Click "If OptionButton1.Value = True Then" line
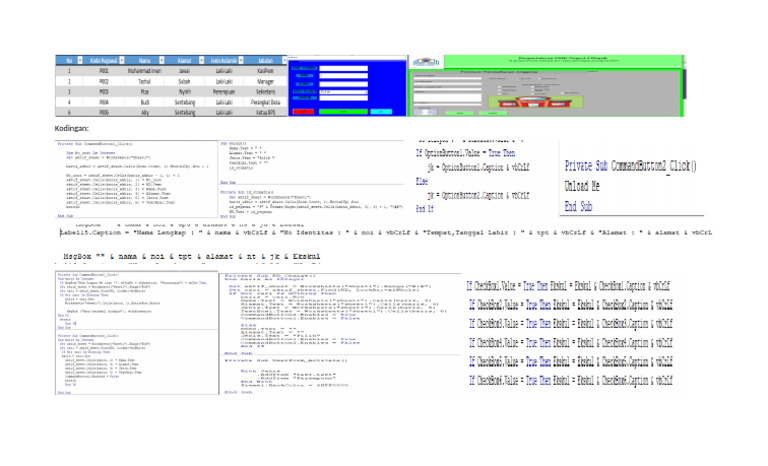This screenshot has width=768, height=466. (x=465, y=153)
